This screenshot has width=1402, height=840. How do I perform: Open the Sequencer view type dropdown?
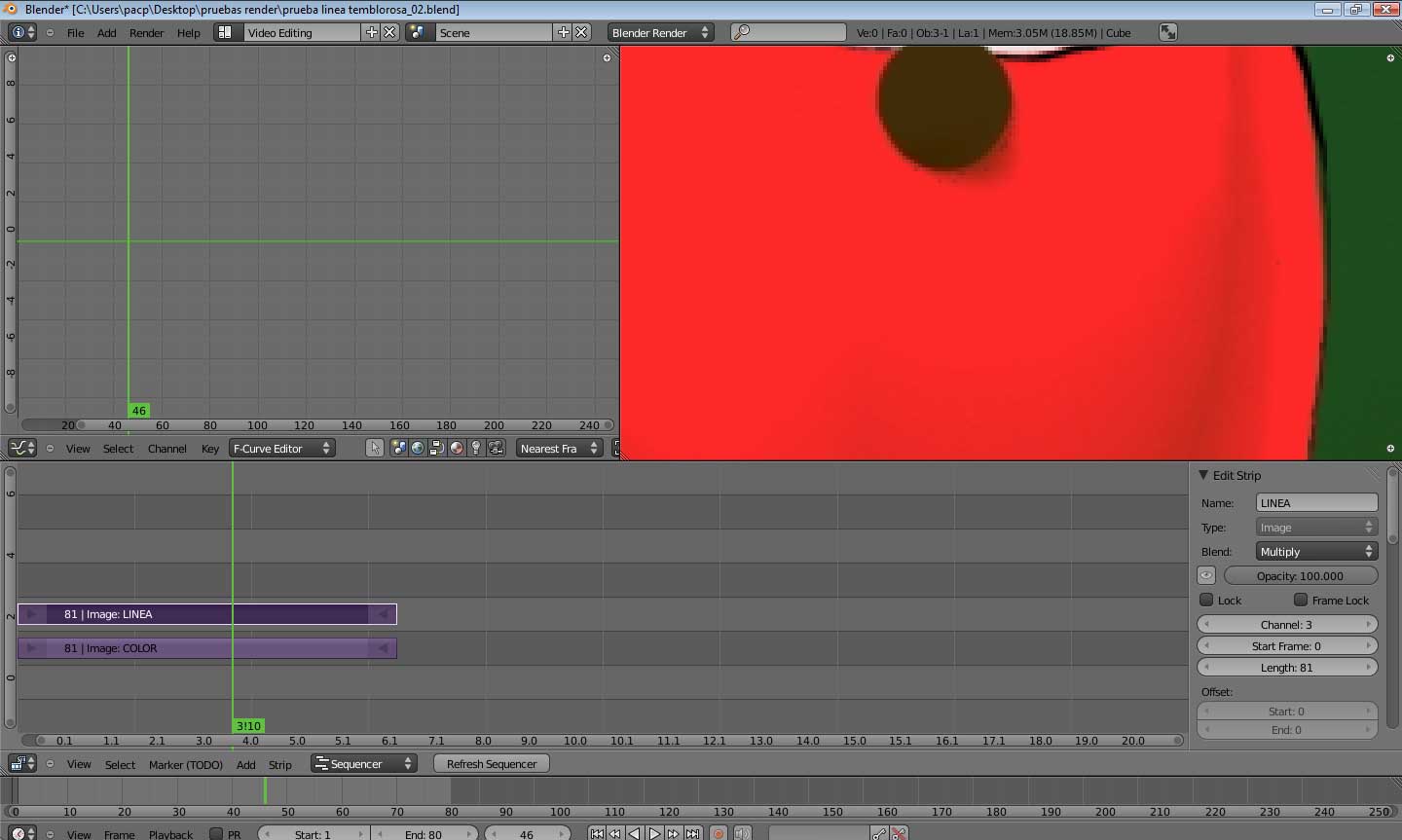(364, 764)
